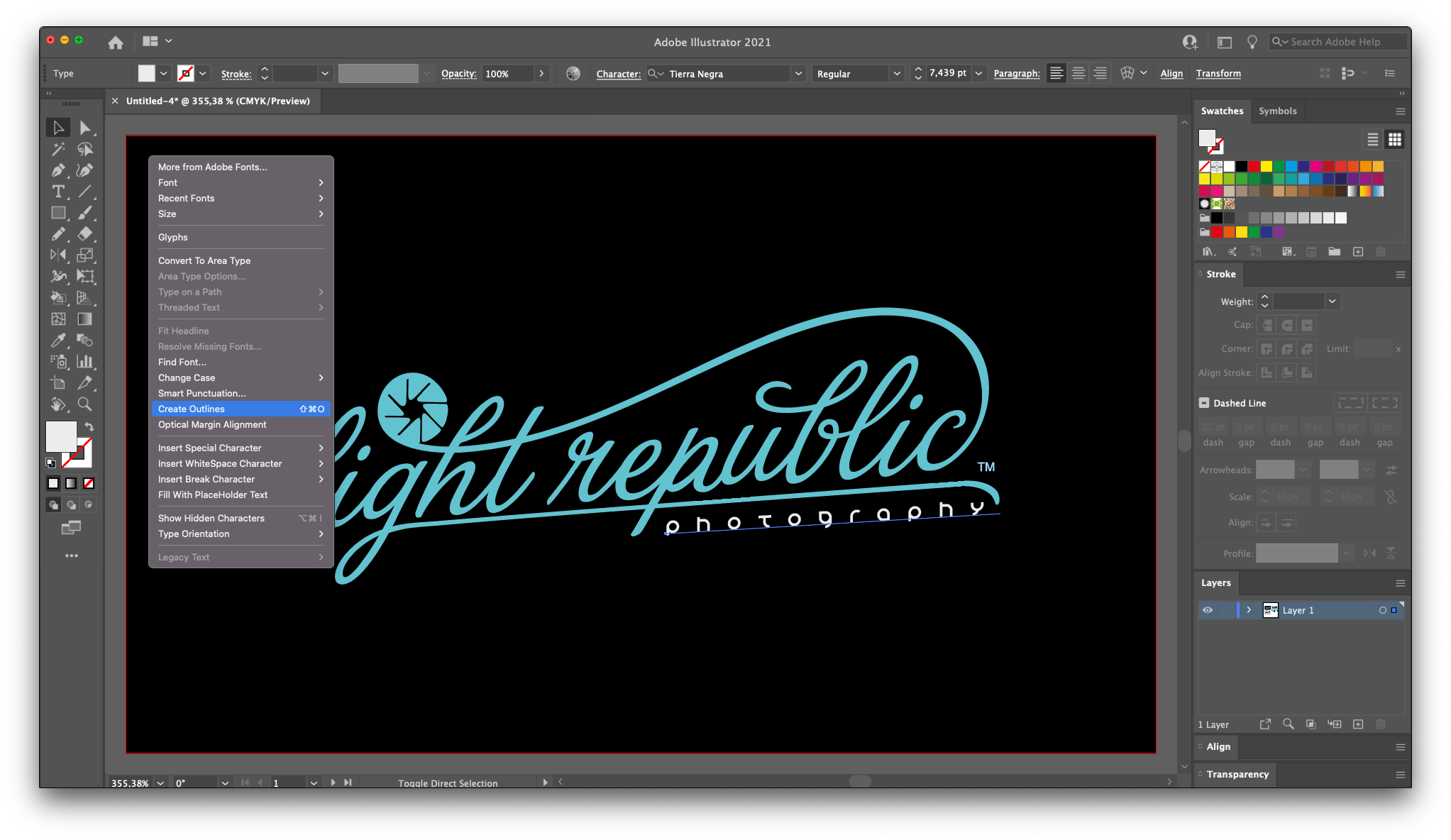Choose the Direct Selection tool

click(84, 128)
